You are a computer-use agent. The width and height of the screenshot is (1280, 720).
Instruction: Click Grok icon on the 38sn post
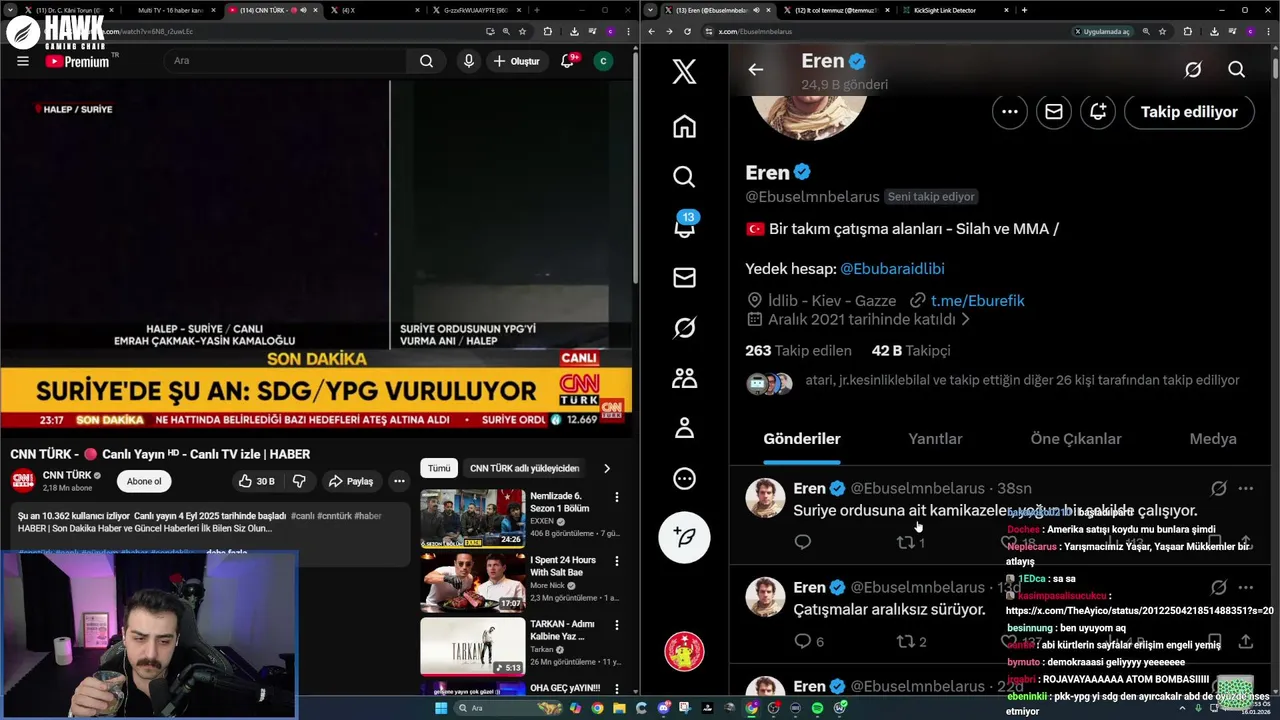1219,488
